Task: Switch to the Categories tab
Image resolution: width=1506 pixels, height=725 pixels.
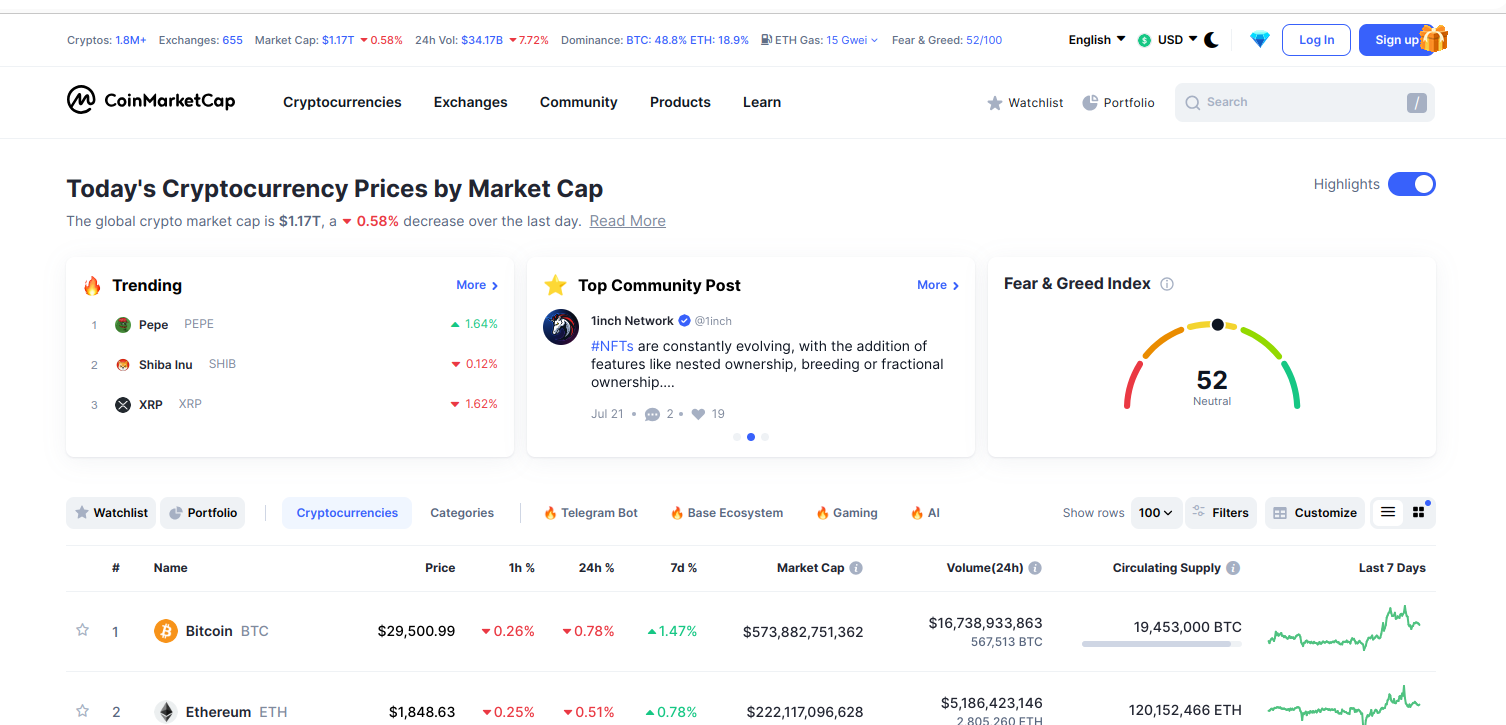Action: click(462, 513)
